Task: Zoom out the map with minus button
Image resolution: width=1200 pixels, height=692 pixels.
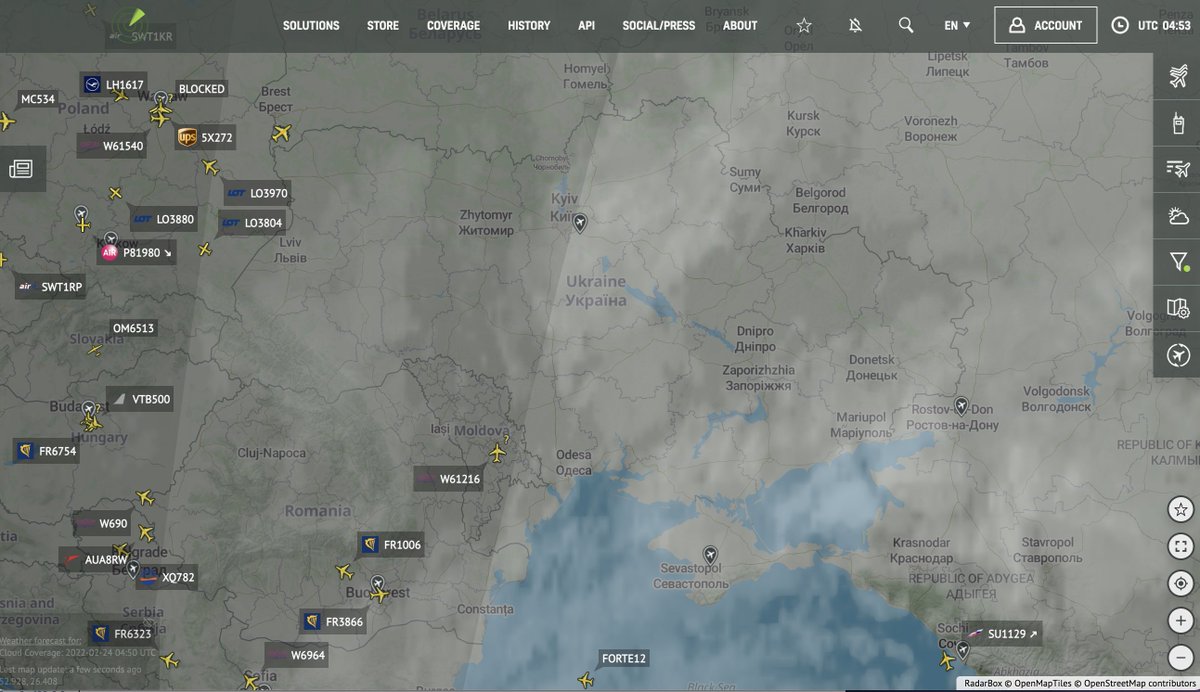Action: point(1180,658)
